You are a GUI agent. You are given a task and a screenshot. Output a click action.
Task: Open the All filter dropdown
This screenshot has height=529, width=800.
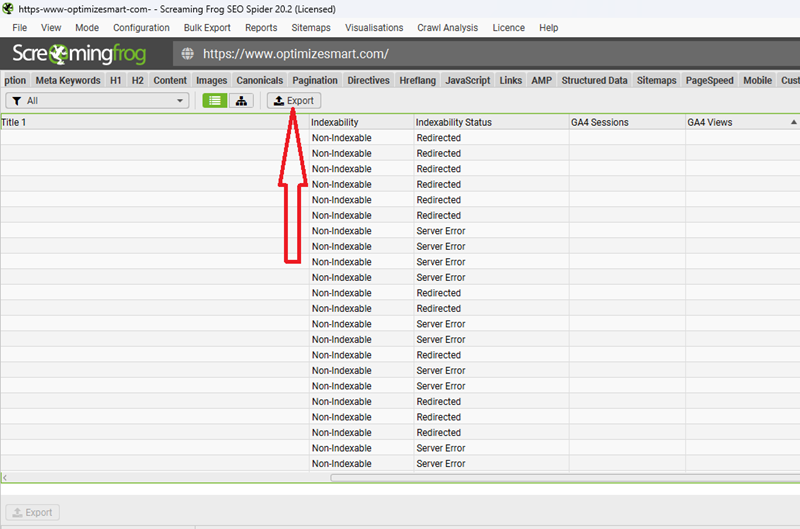coord(97,100)
